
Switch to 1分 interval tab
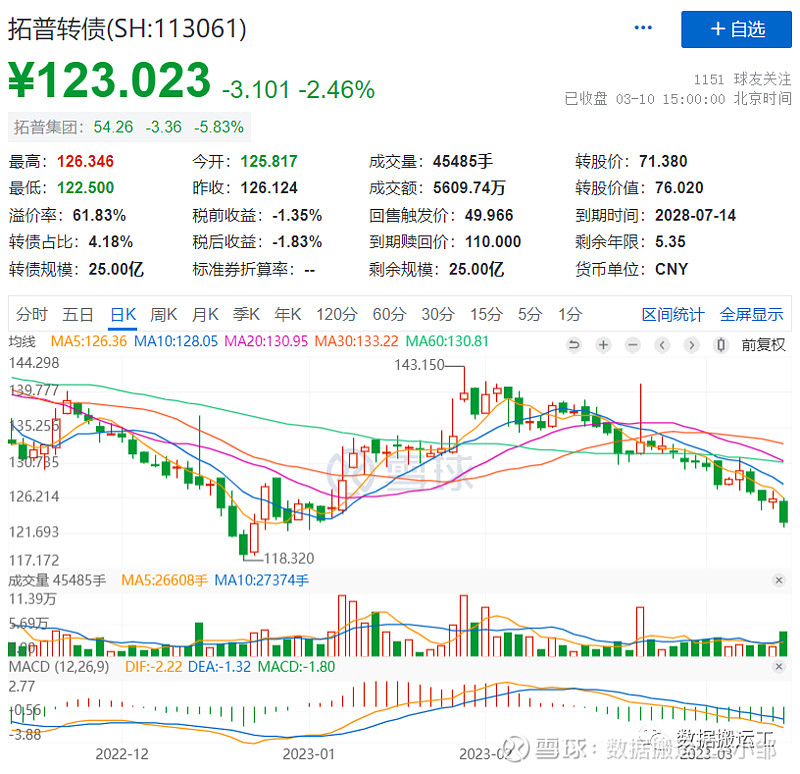click(570, 314)
